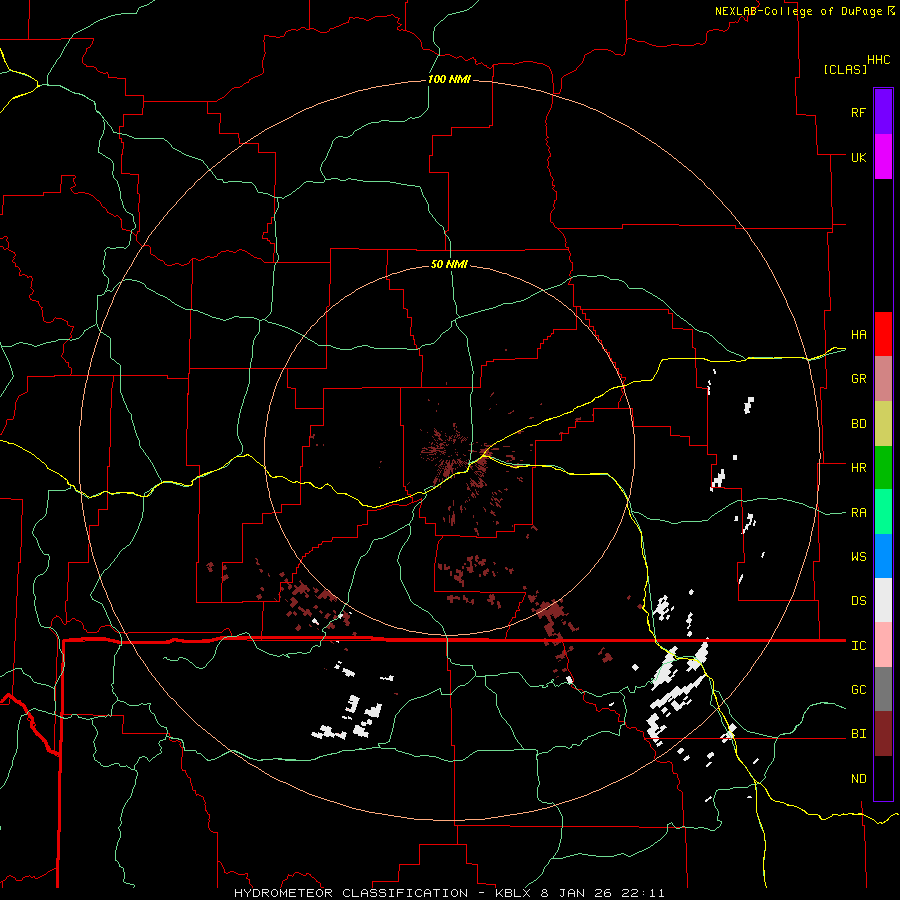This screenshot has height=900, width=900.
Task: Click the 100 NMI range ring label
Action: pos(449,79)
